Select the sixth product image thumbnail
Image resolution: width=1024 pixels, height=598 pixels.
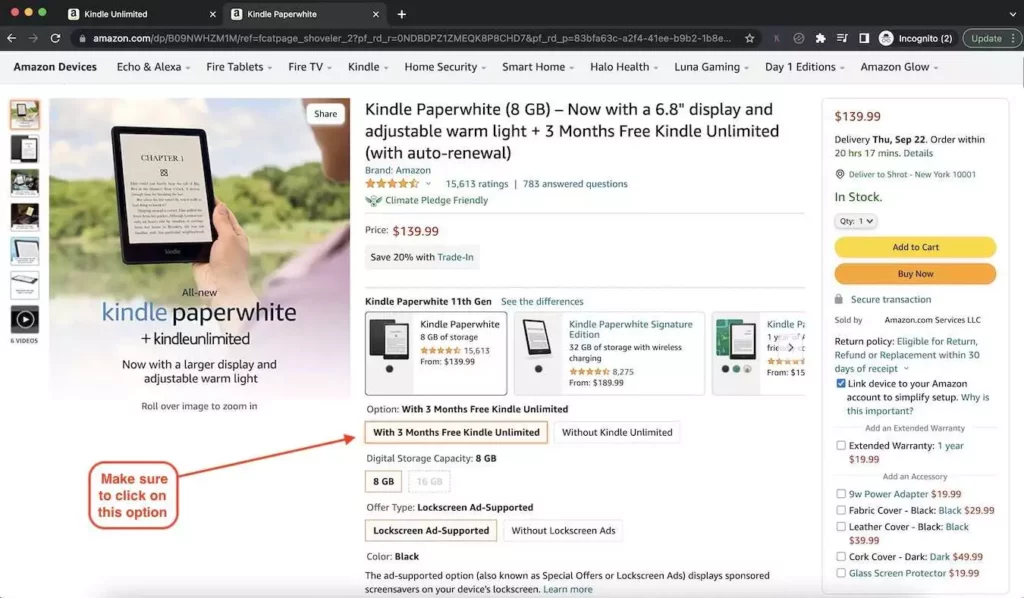(x=25, y=285)
